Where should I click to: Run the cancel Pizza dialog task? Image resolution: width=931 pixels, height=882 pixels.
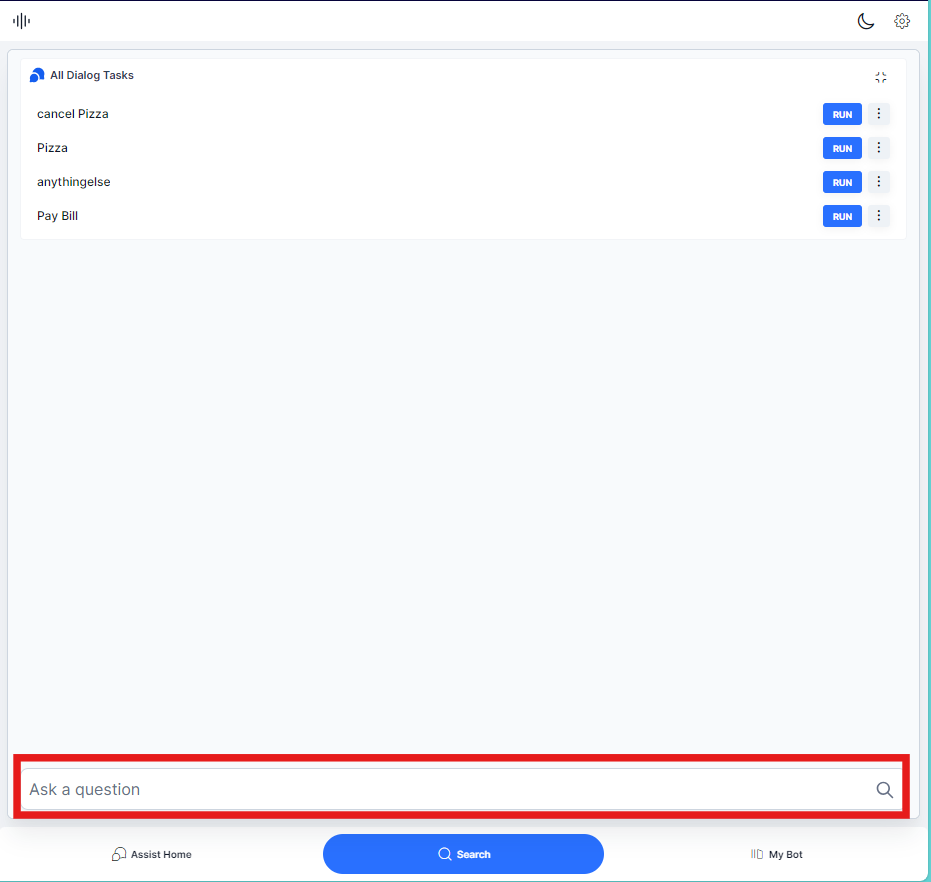pos(842,114)
